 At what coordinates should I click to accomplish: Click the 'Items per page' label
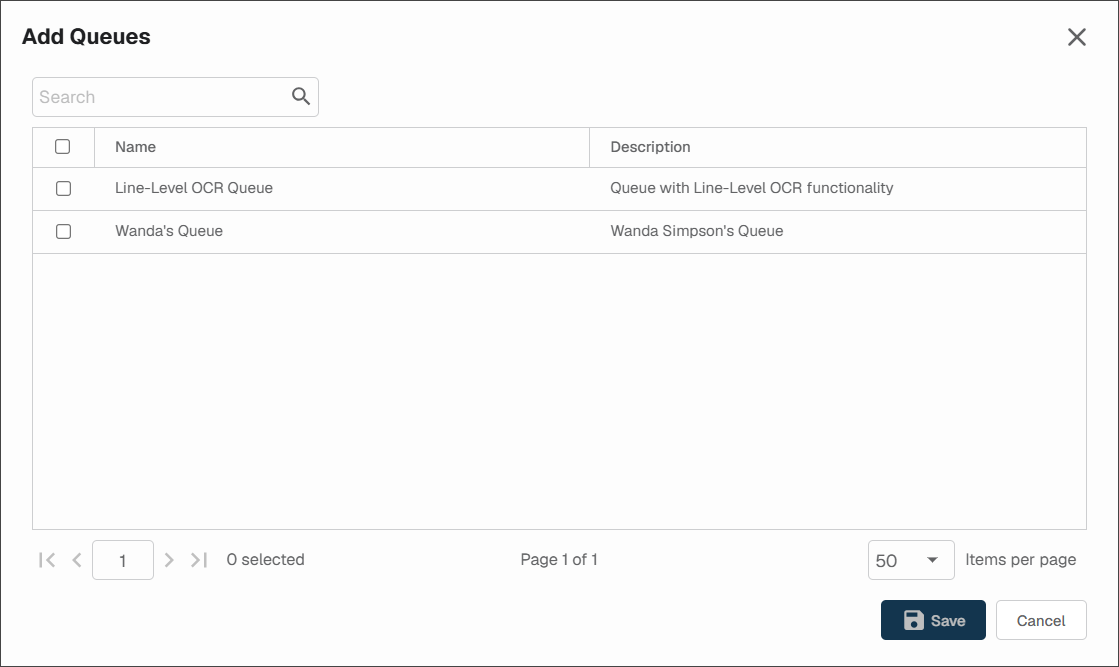click(1021, 560)
